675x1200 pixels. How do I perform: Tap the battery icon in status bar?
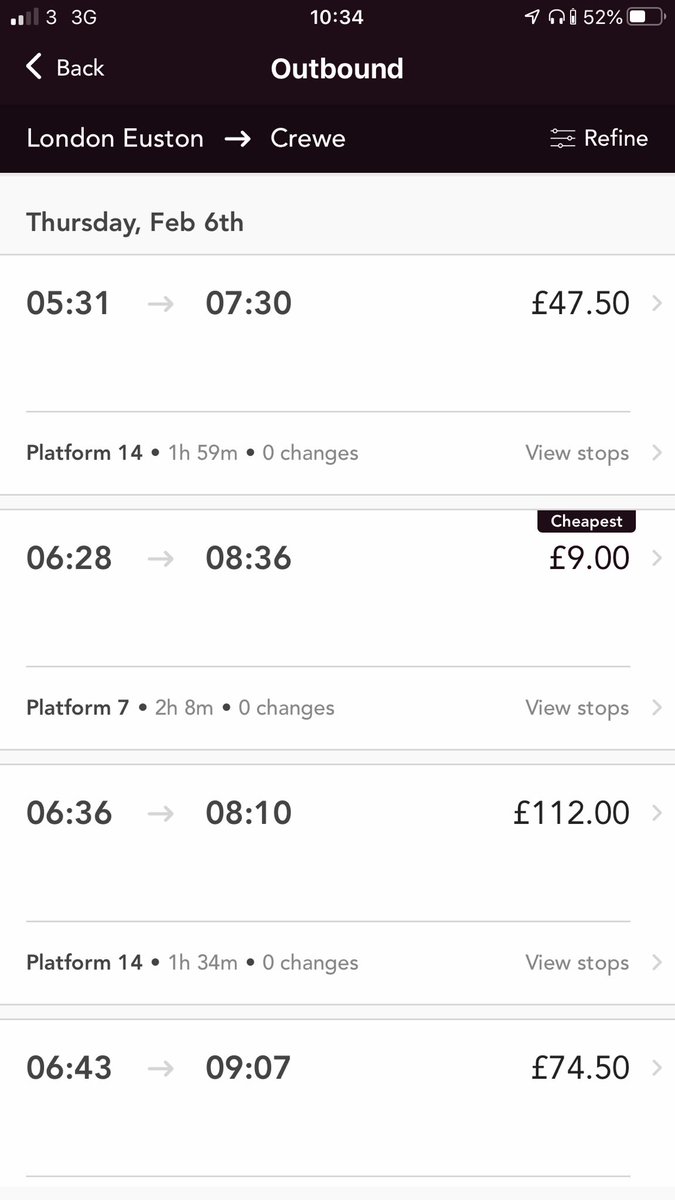tap(645, 17)
